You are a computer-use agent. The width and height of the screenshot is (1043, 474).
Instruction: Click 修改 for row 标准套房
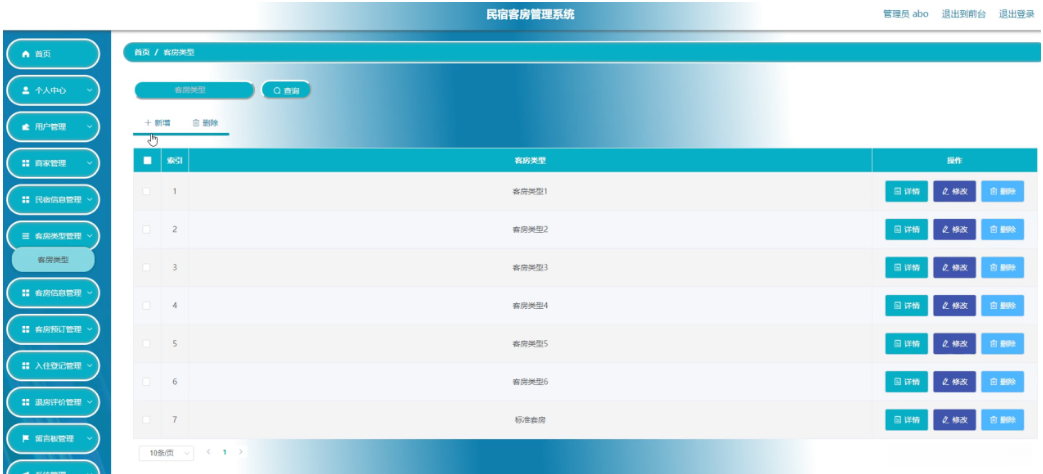point(955,419)
